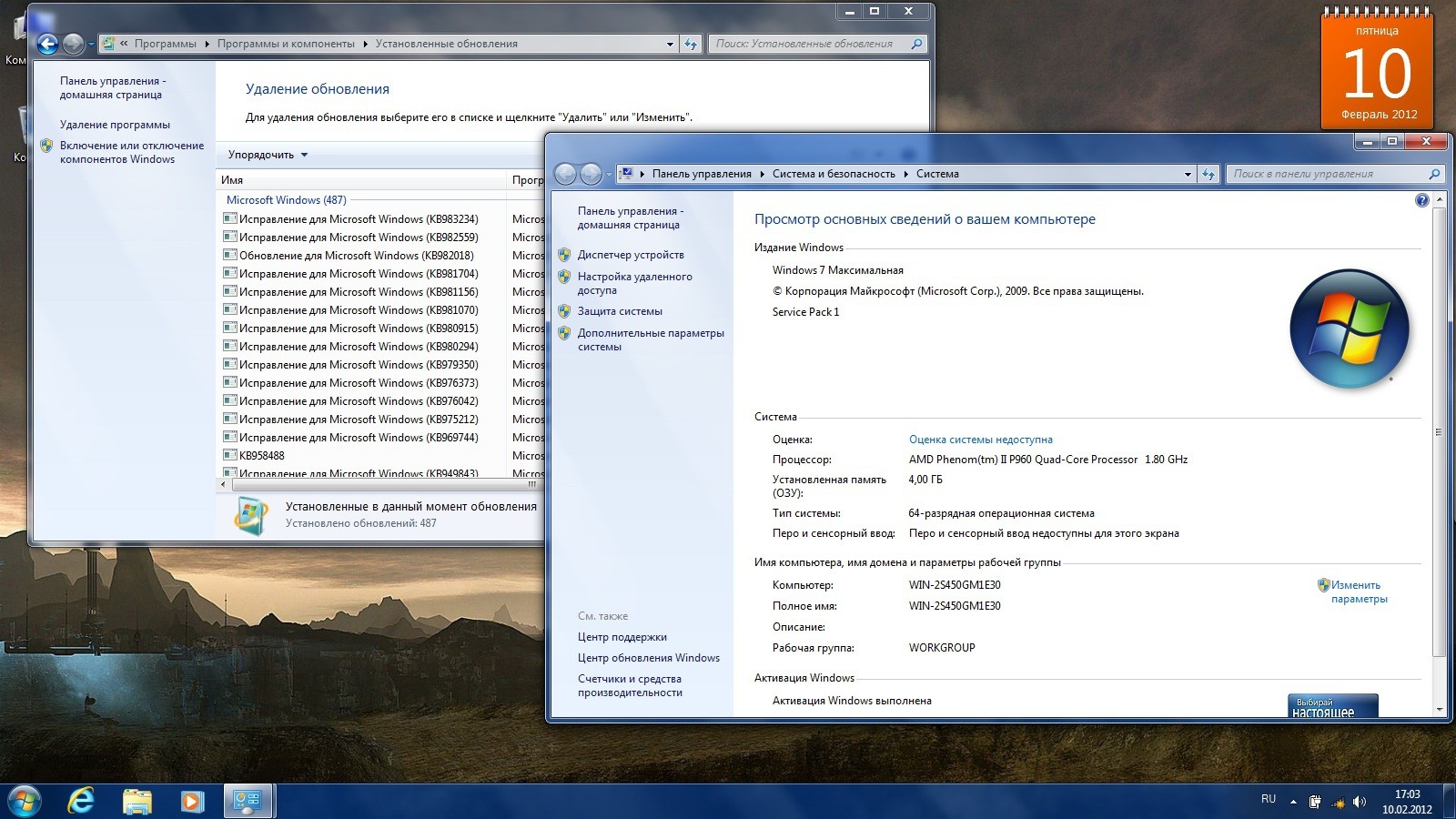Open address bar history dropdown in Installed Updates window
1456x819 pixels.
[x=670, y=44]
